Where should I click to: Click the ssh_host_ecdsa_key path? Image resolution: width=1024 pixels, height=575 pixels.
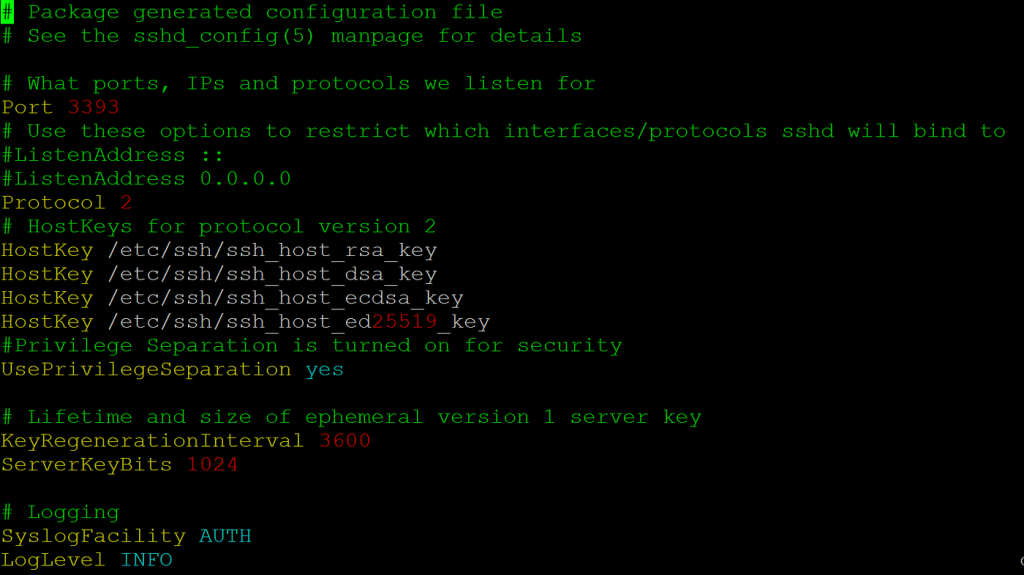(285, 298)
